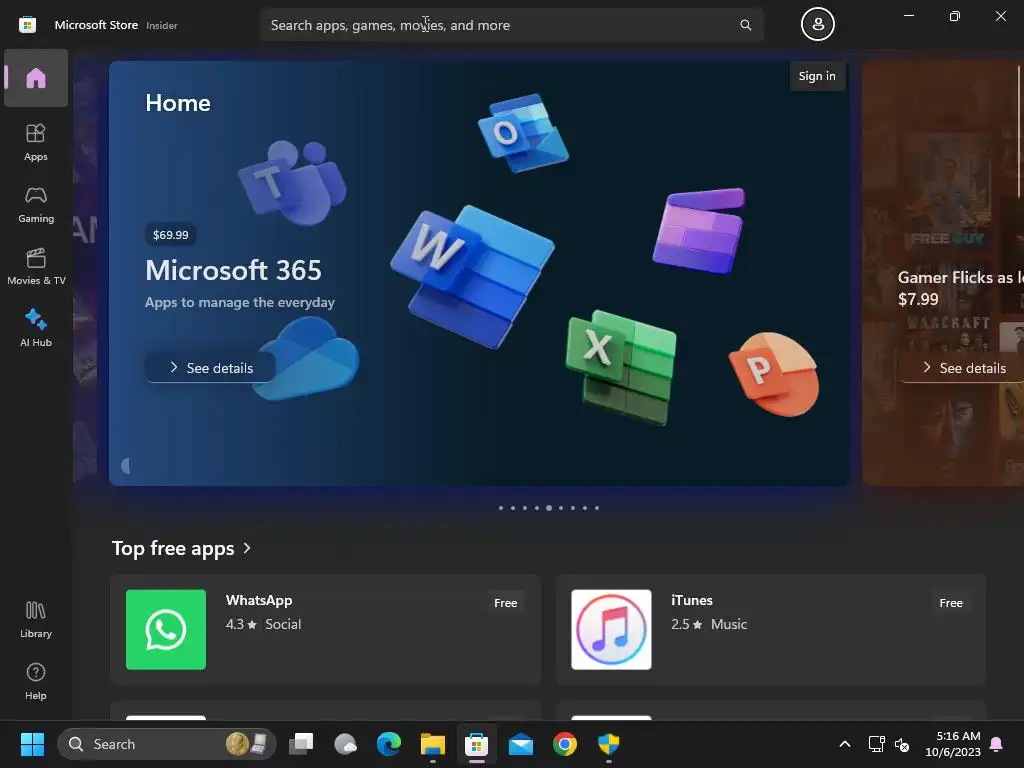Click the Free button on iTunes
1024x768 pixels.
coord(951,603)
